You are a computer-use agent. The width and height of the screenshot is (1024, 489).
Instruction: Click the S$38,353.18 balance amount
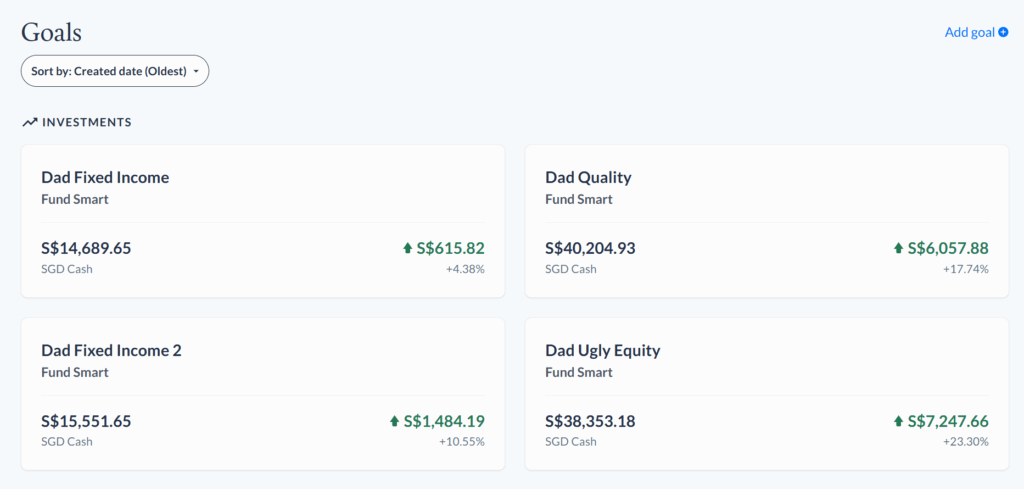point(590,421)
